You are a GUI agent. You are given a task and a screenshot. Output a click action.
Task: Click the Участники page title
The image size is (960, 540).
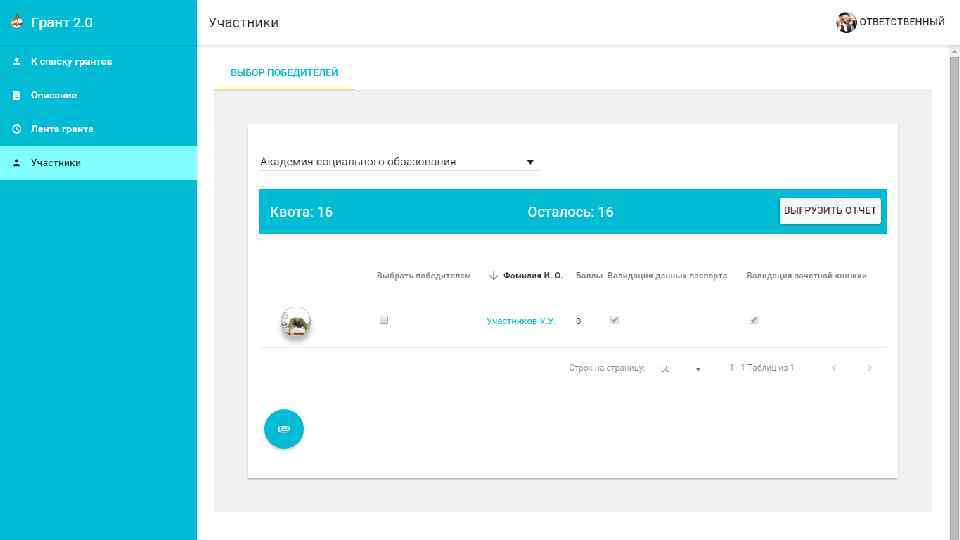click(x=244, y=23)
